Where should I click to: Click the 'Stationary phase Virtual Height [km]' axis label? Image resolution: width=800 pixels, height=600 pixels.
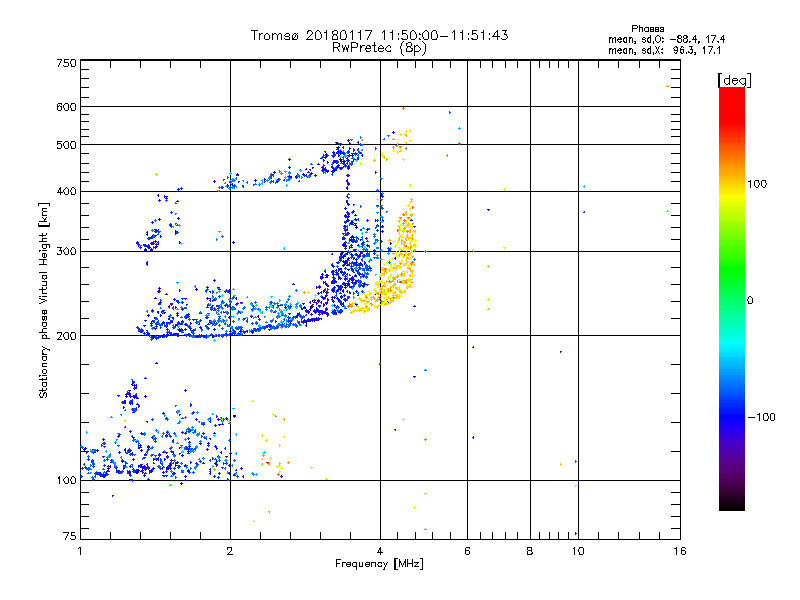44,300
